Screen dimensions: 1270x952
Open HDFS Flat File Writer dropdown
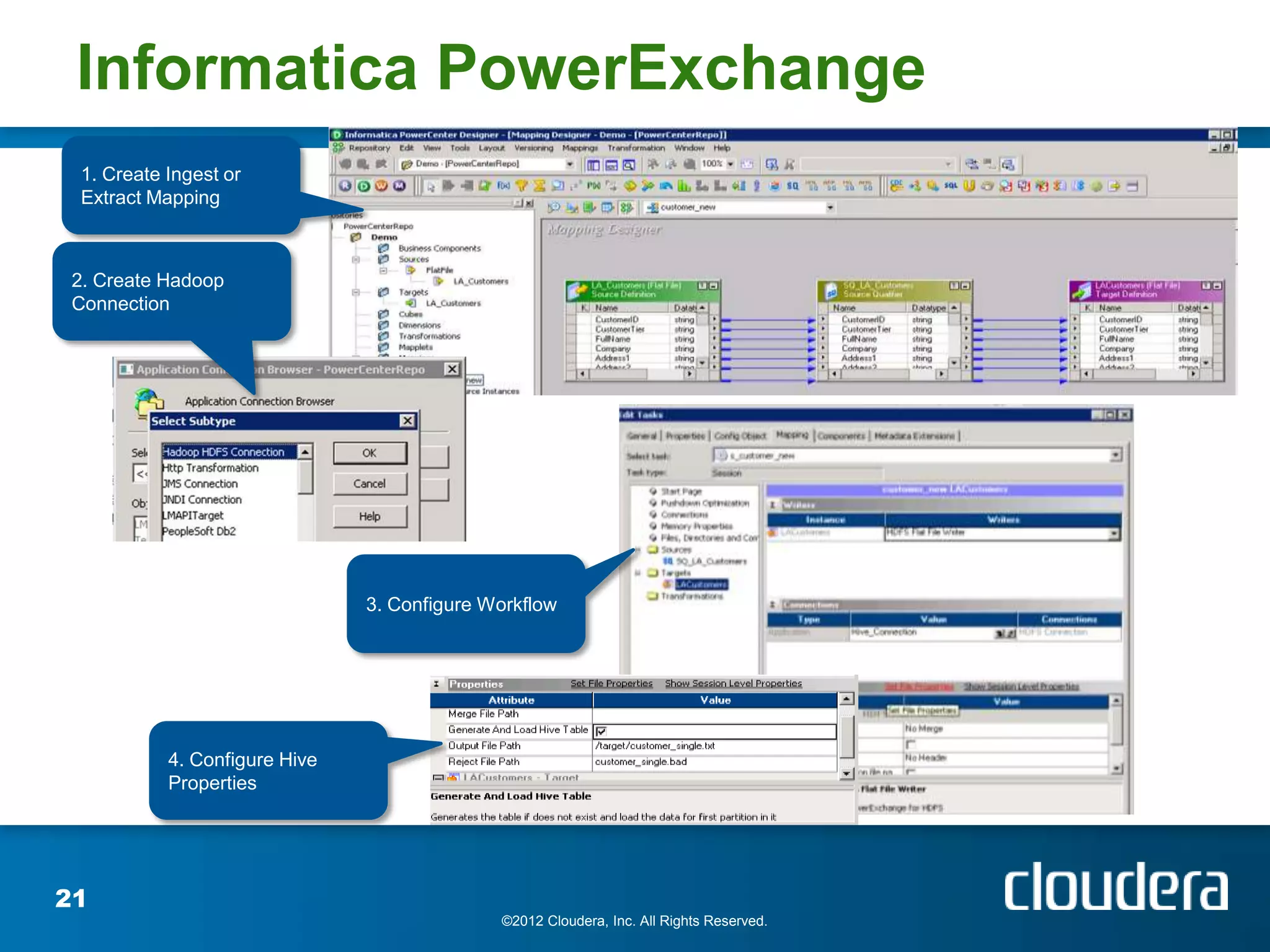point(1114,533)
